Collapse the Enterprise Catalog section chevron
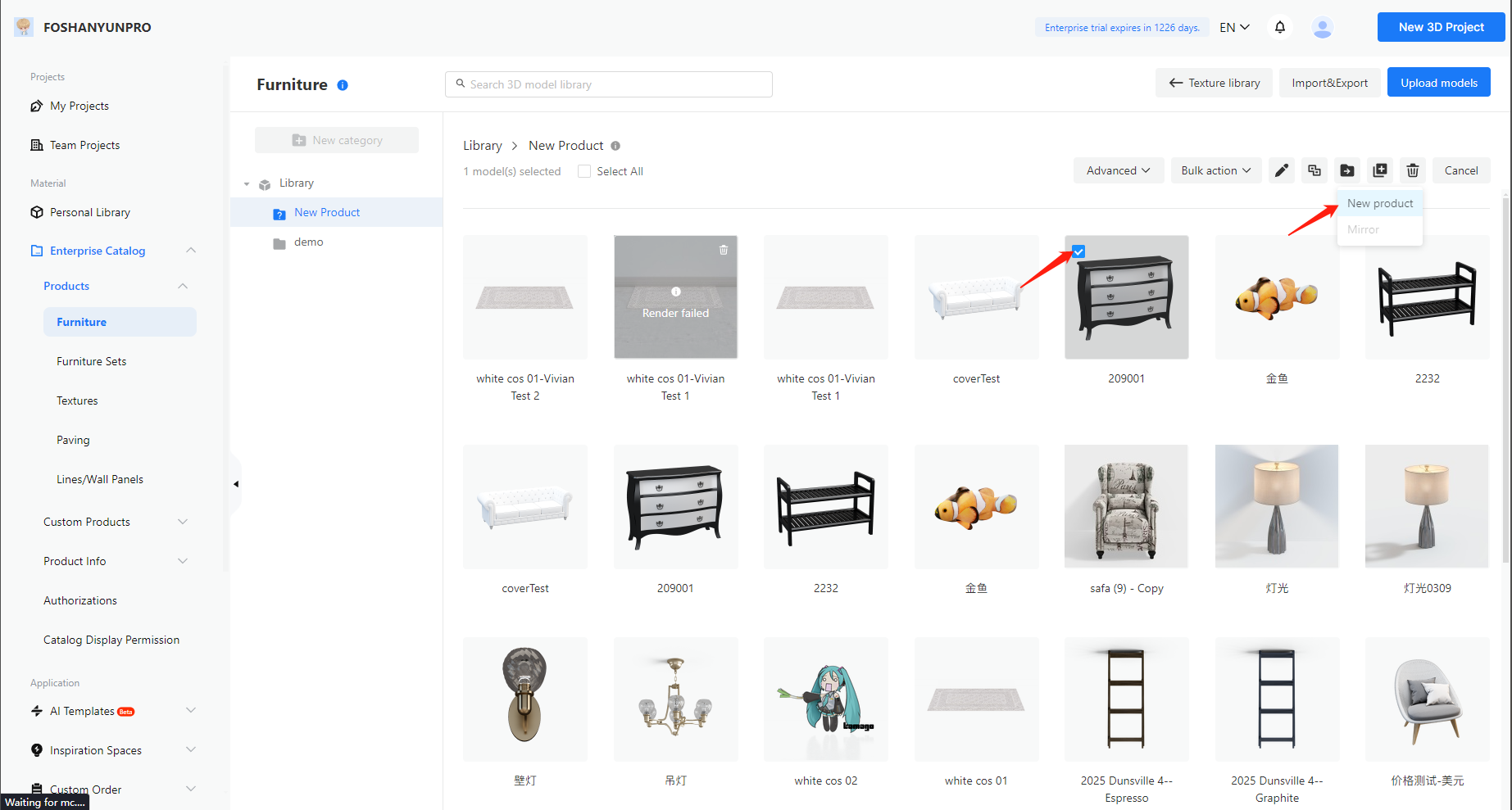The height and width of the screenshot is (810, 1512). point(191,250)
